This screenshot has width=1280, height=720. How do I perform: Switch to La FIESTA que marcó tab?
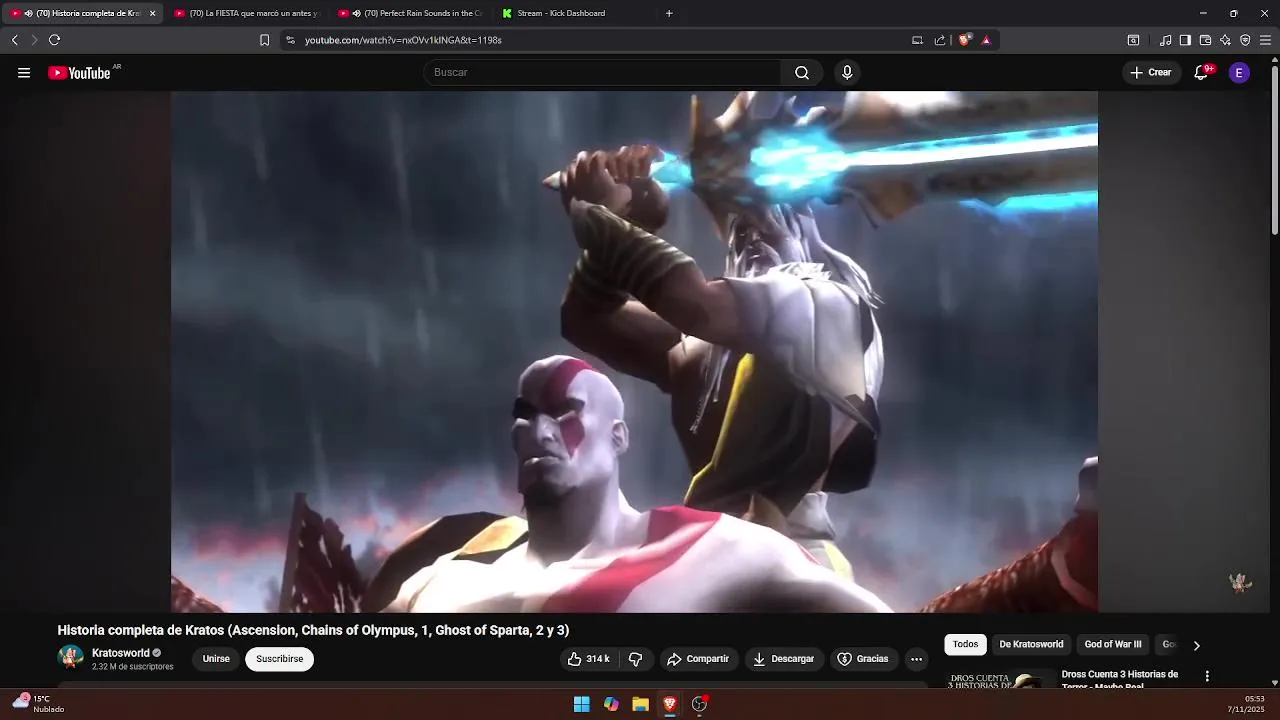point(246,13)
